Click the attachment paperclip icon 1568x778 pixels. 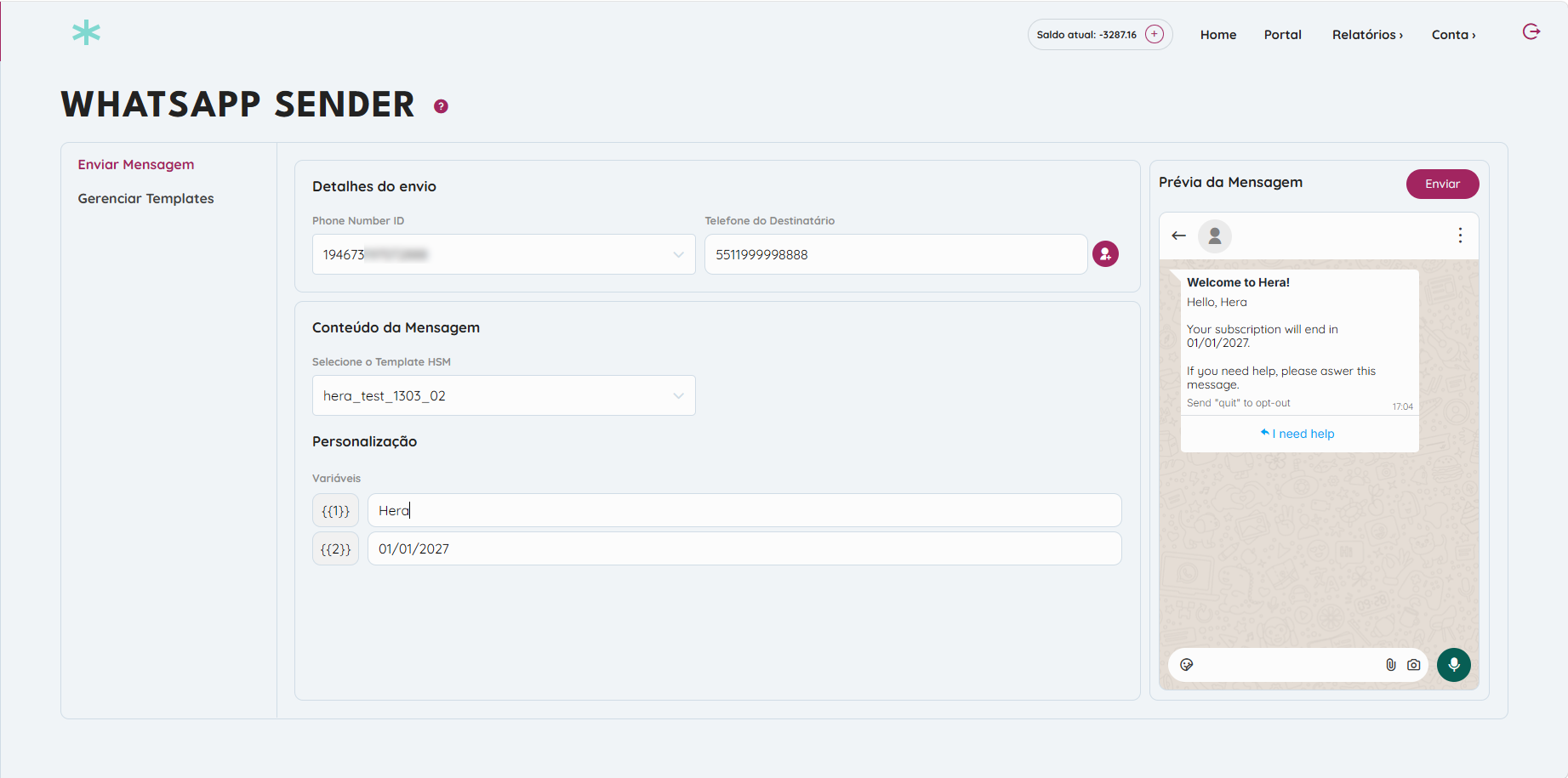pyautogui.click(x=1391, y=665)
